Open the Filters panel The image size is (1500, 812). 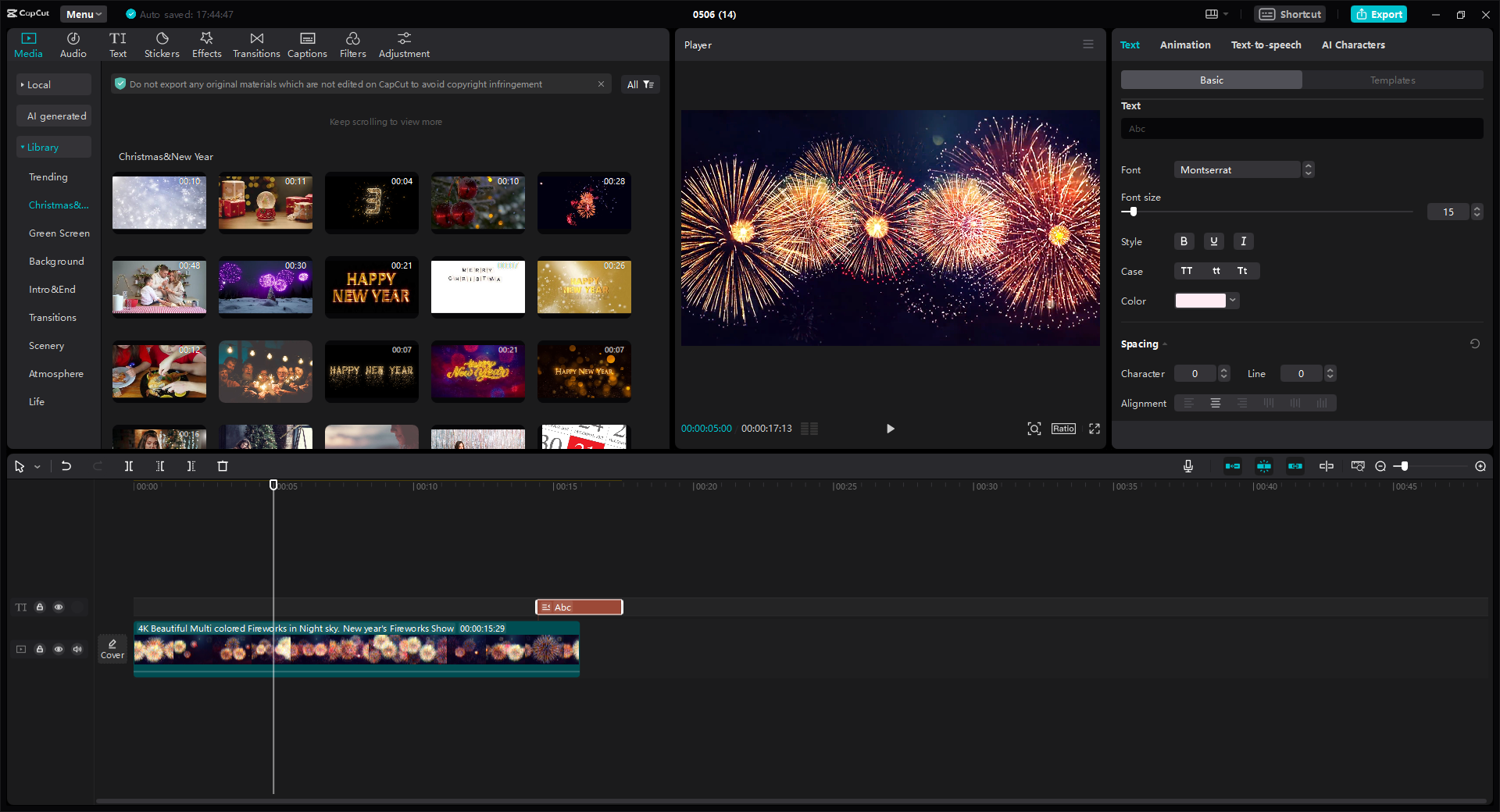(x=352, y=44)
